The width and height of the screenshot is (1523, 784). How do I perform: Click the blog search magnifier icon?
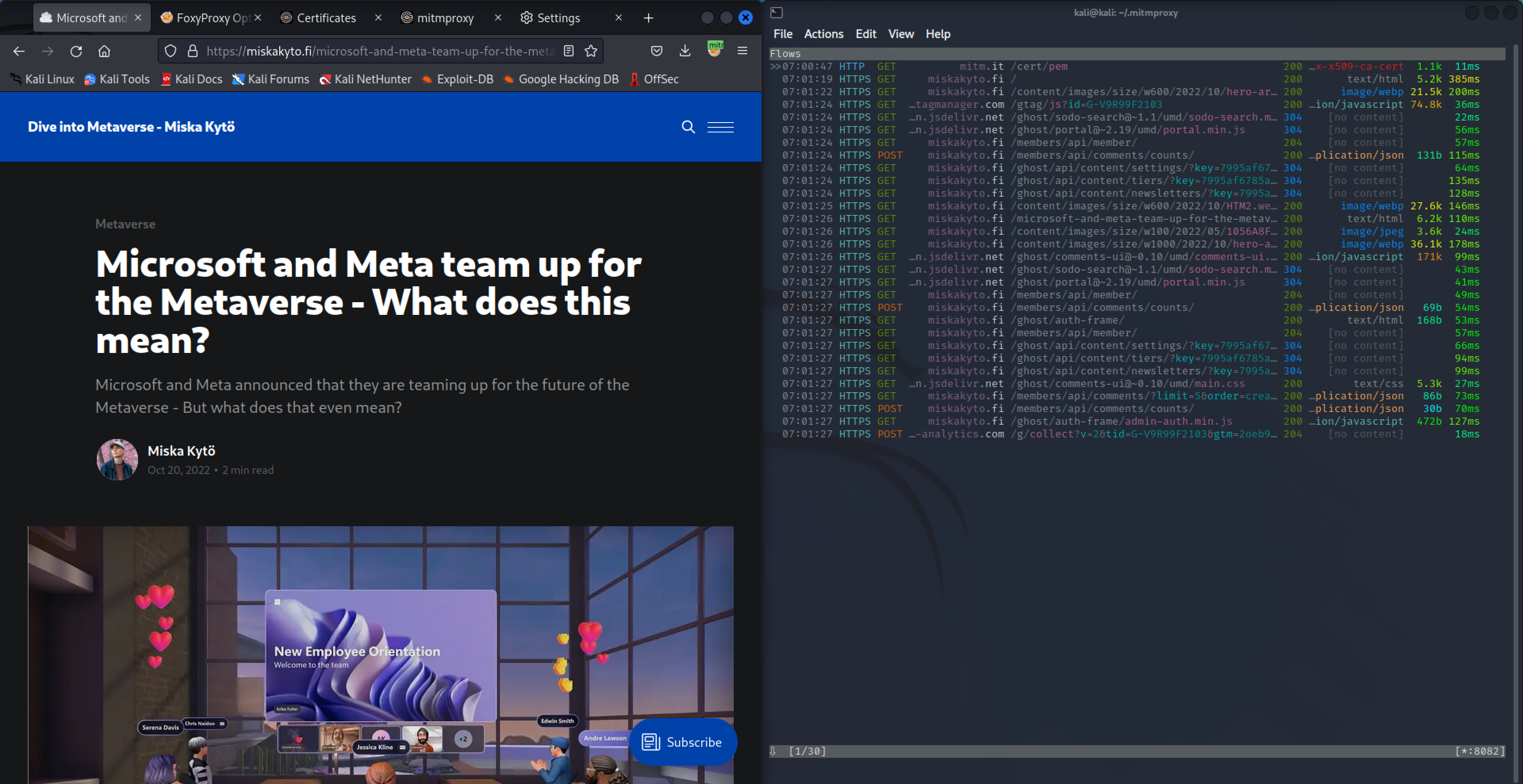pos(688,127)
